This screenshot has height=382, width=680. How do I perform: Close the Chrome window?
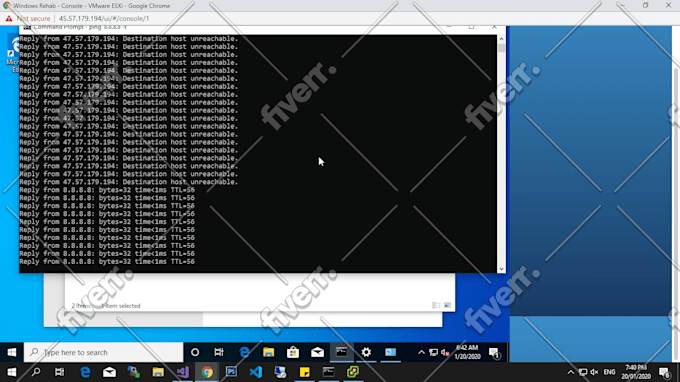tap(668, 5)
